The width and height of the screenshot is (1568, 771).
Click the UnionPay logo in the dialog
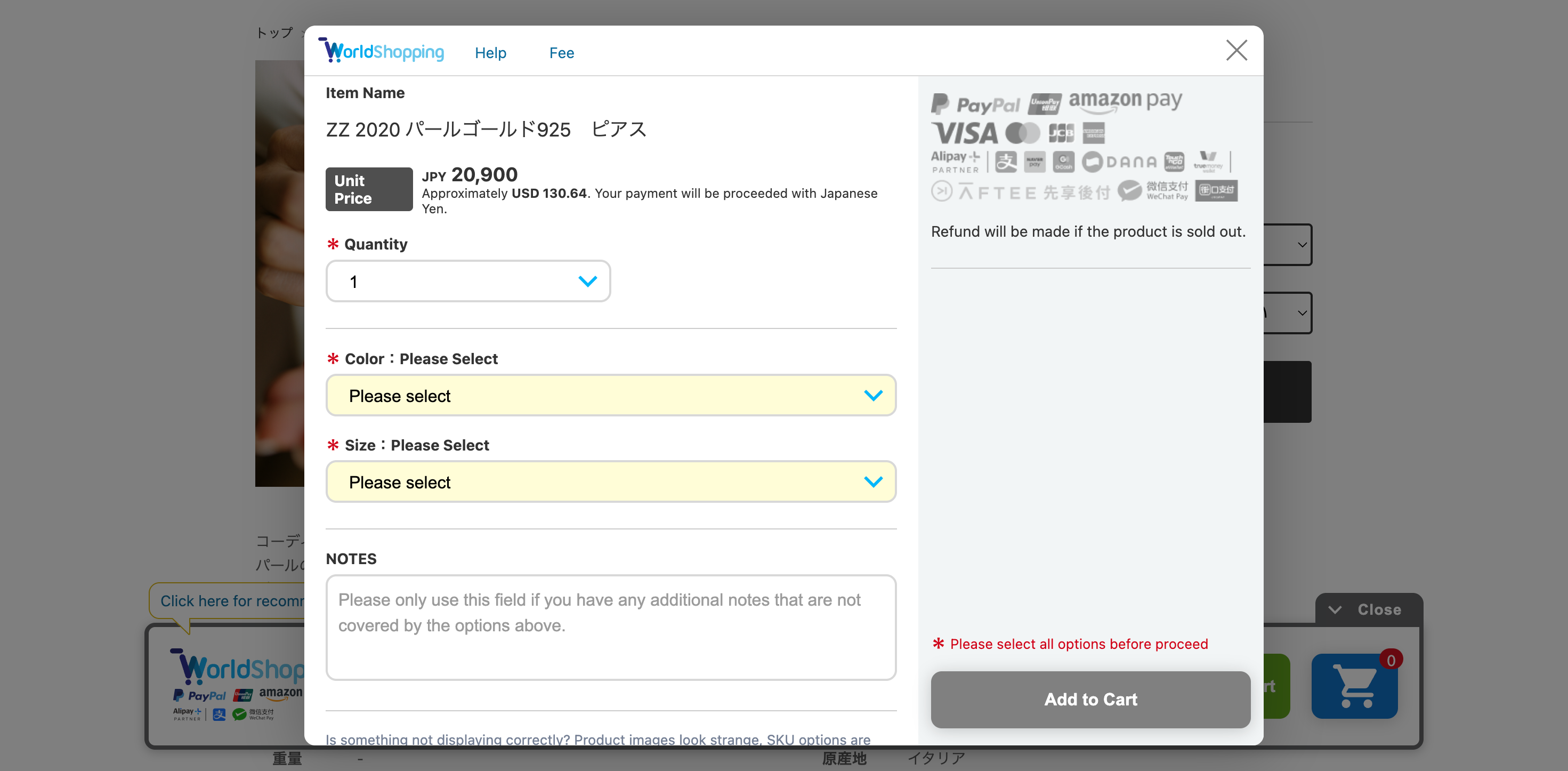(x=1045, y=103)
